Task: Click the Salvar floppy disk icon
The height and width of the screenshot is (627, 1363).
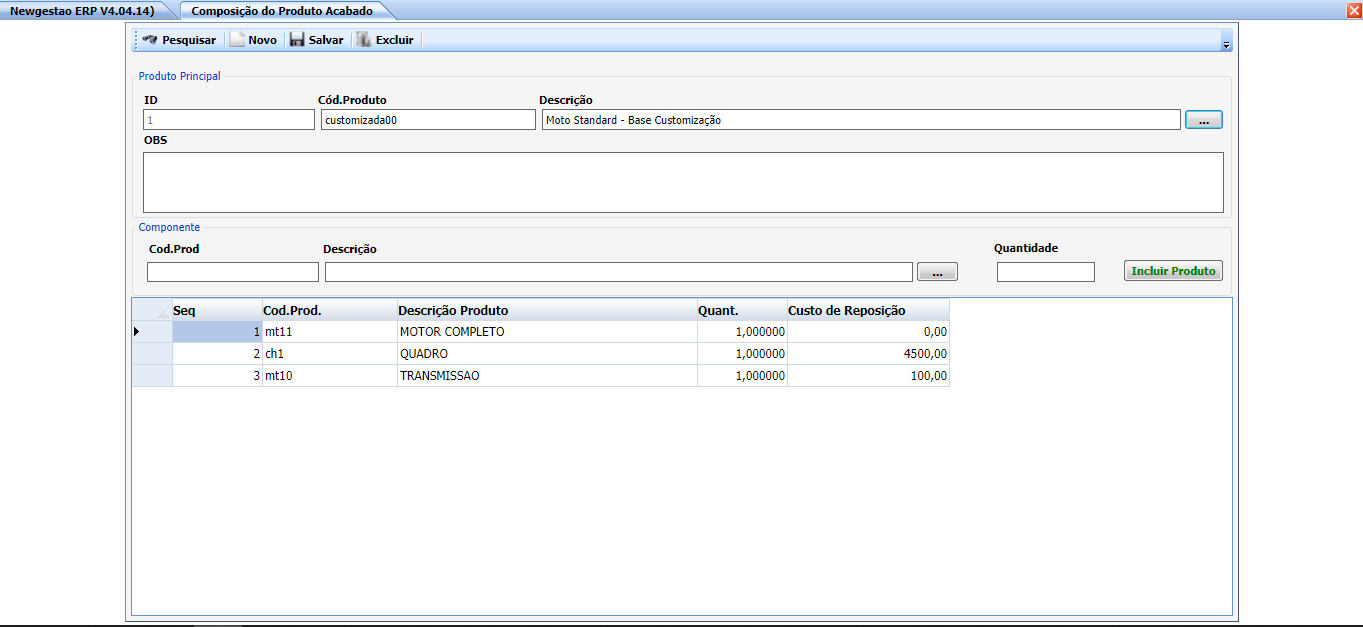Action: click(297, 40)
